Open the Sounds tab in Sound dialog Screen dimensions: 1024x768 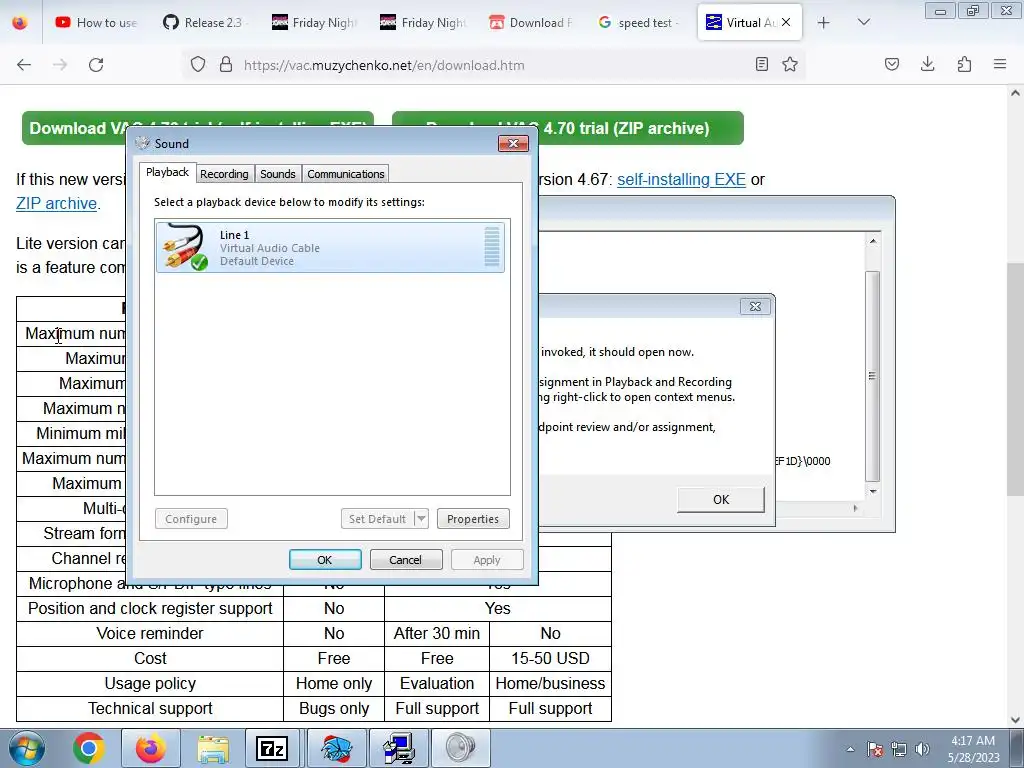[x=278, y=174]
